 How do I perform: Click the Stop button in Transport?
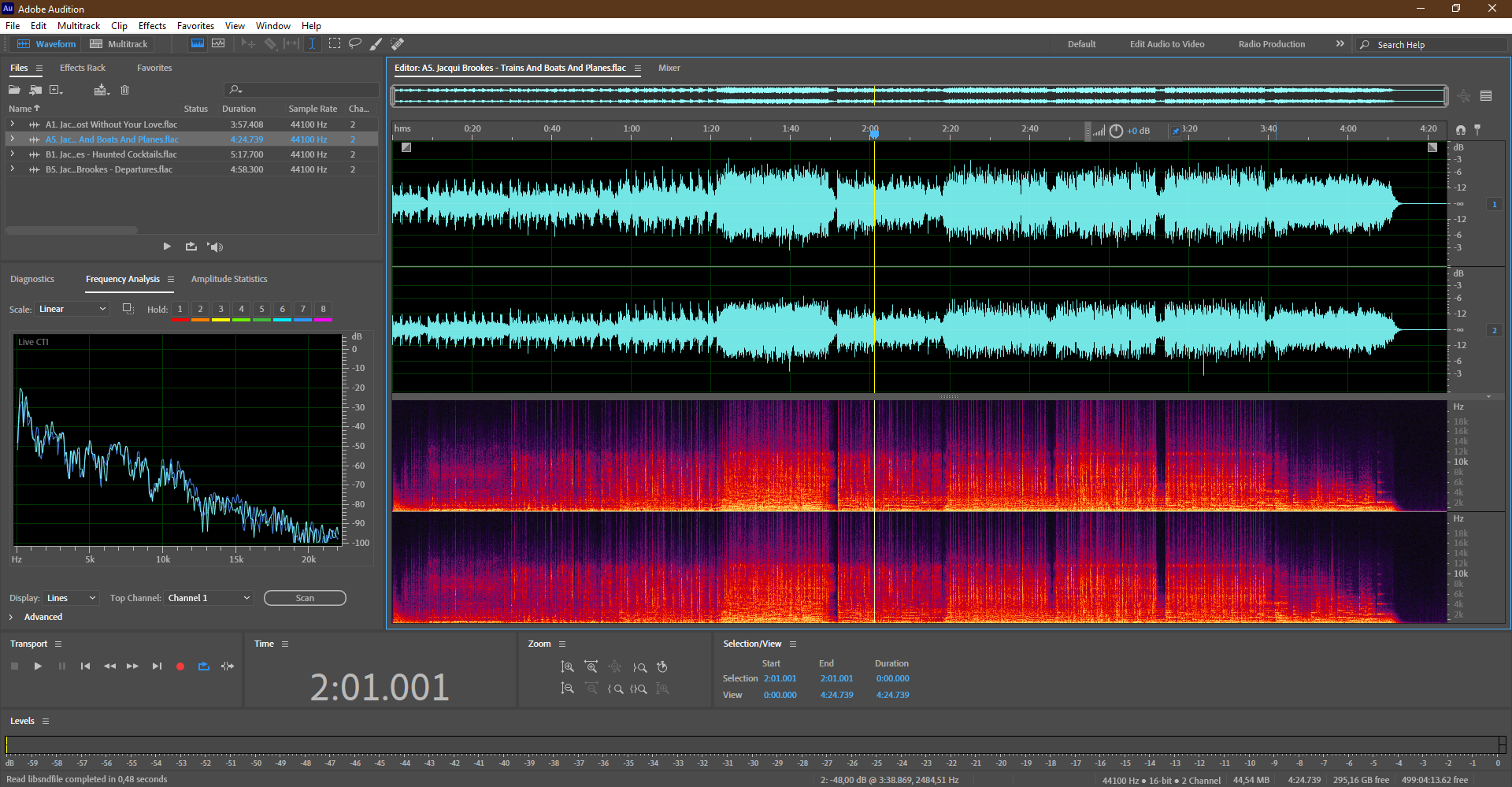(x=14, y=666)
